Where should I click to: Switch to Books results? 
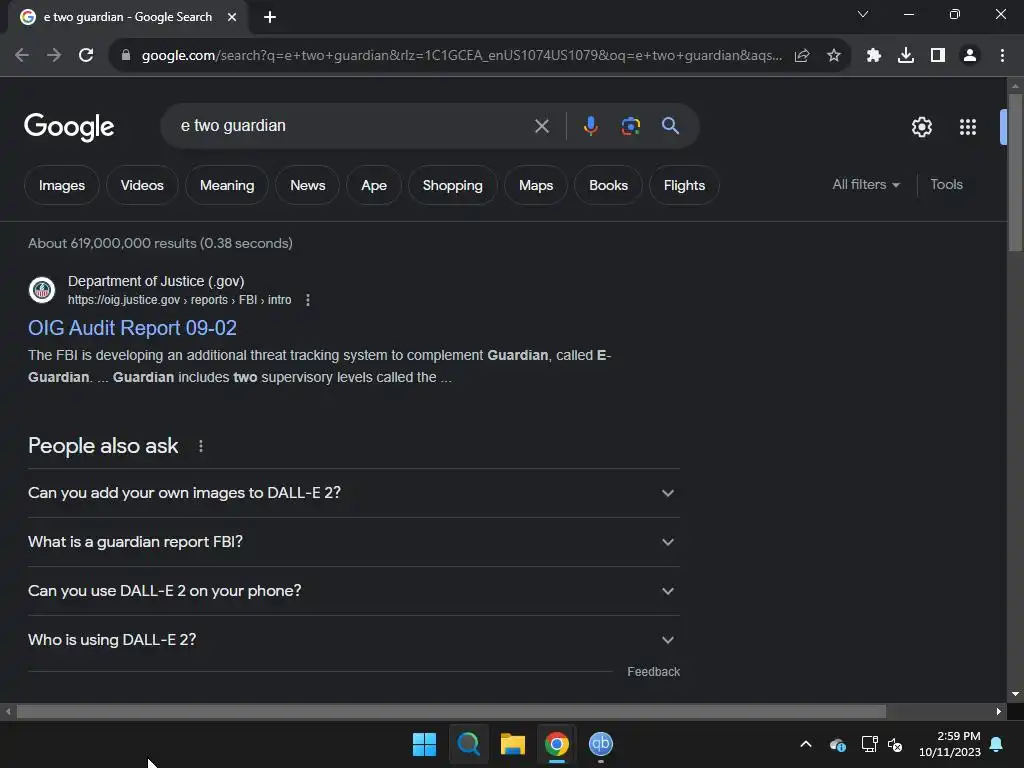click(608, 185)
